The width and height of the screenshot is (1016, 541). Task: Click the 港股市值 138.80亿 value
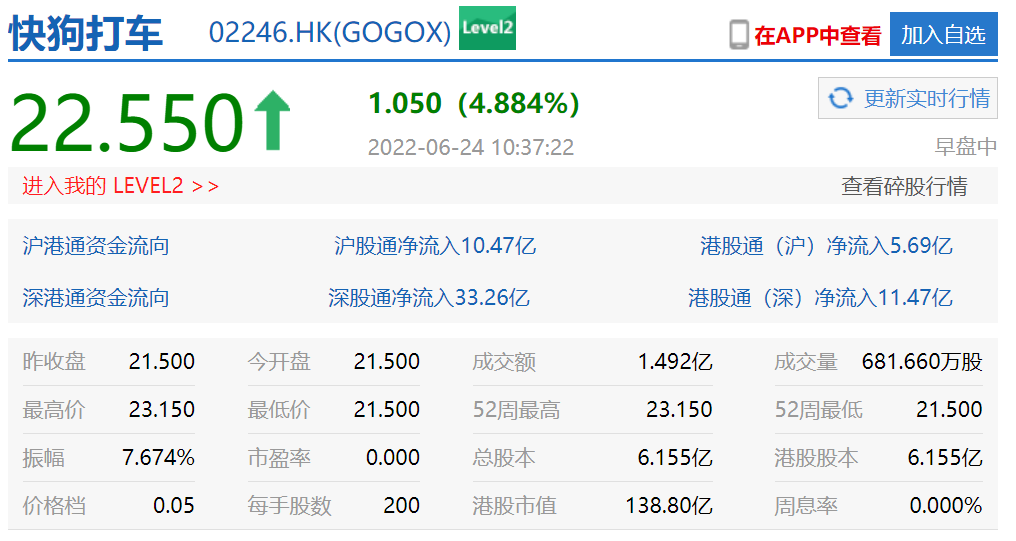668,506
